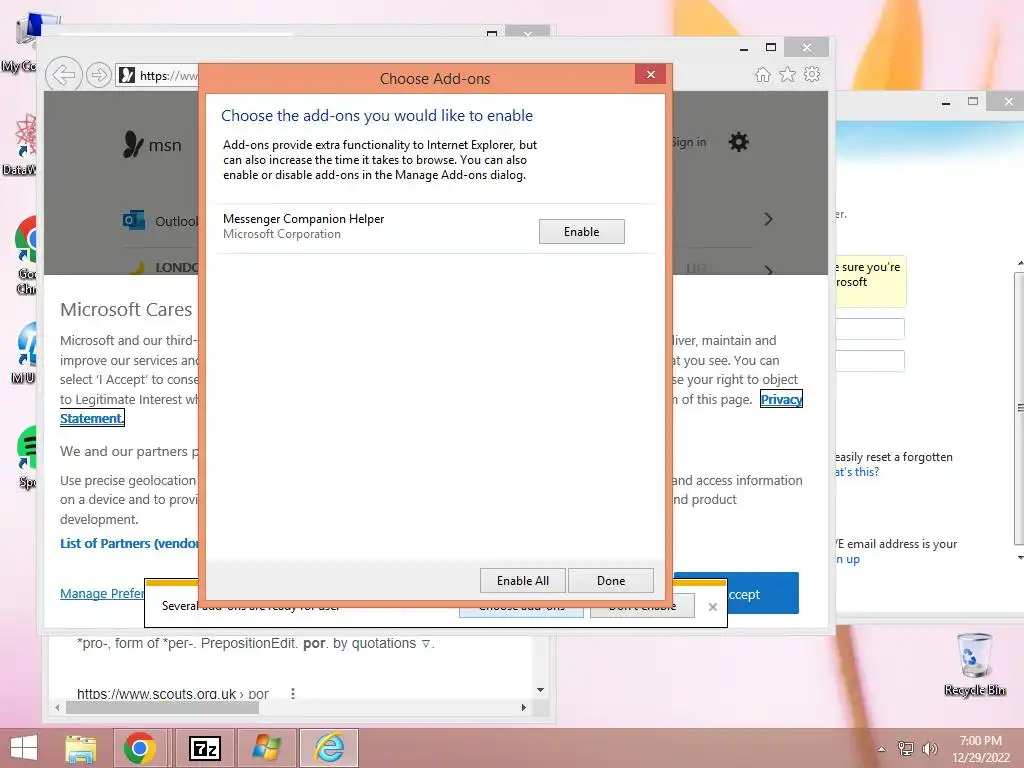This screenshot has width=1024, height=768.
Task: Click scouts.org.uk result in background browser
Action: point(172,694)
